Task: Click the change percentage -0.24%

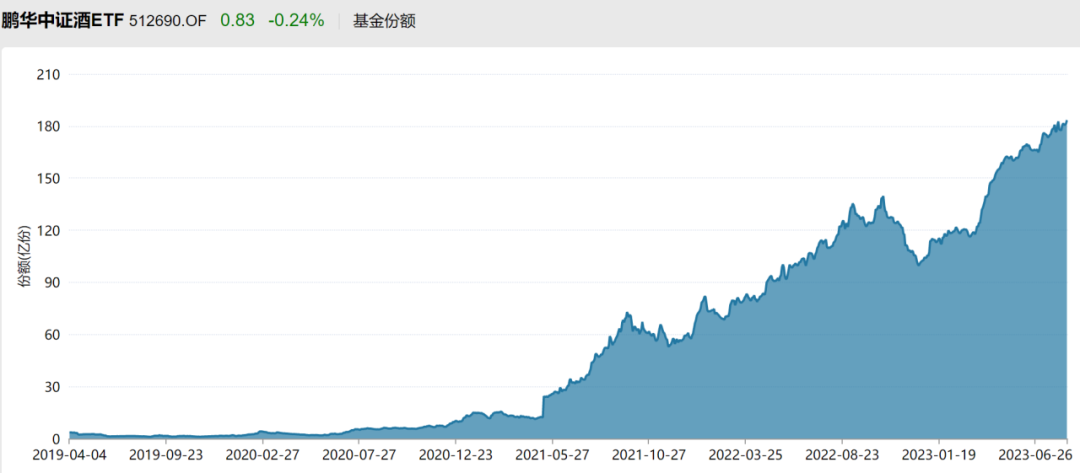Action: pos(295,21)
